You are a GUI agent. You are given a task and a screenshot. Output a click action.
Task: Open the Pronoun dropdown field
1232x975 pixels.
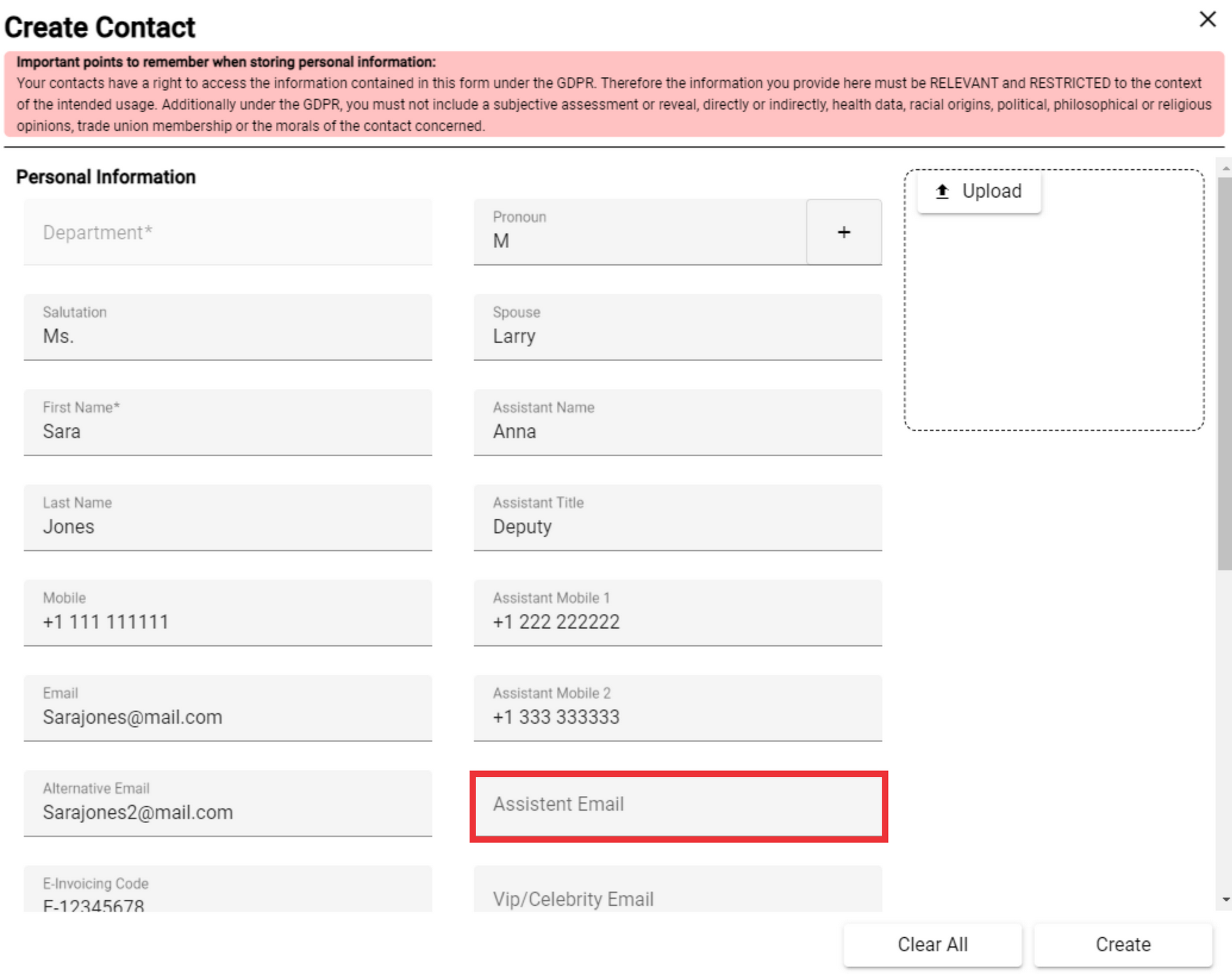(x=640, y=232)
